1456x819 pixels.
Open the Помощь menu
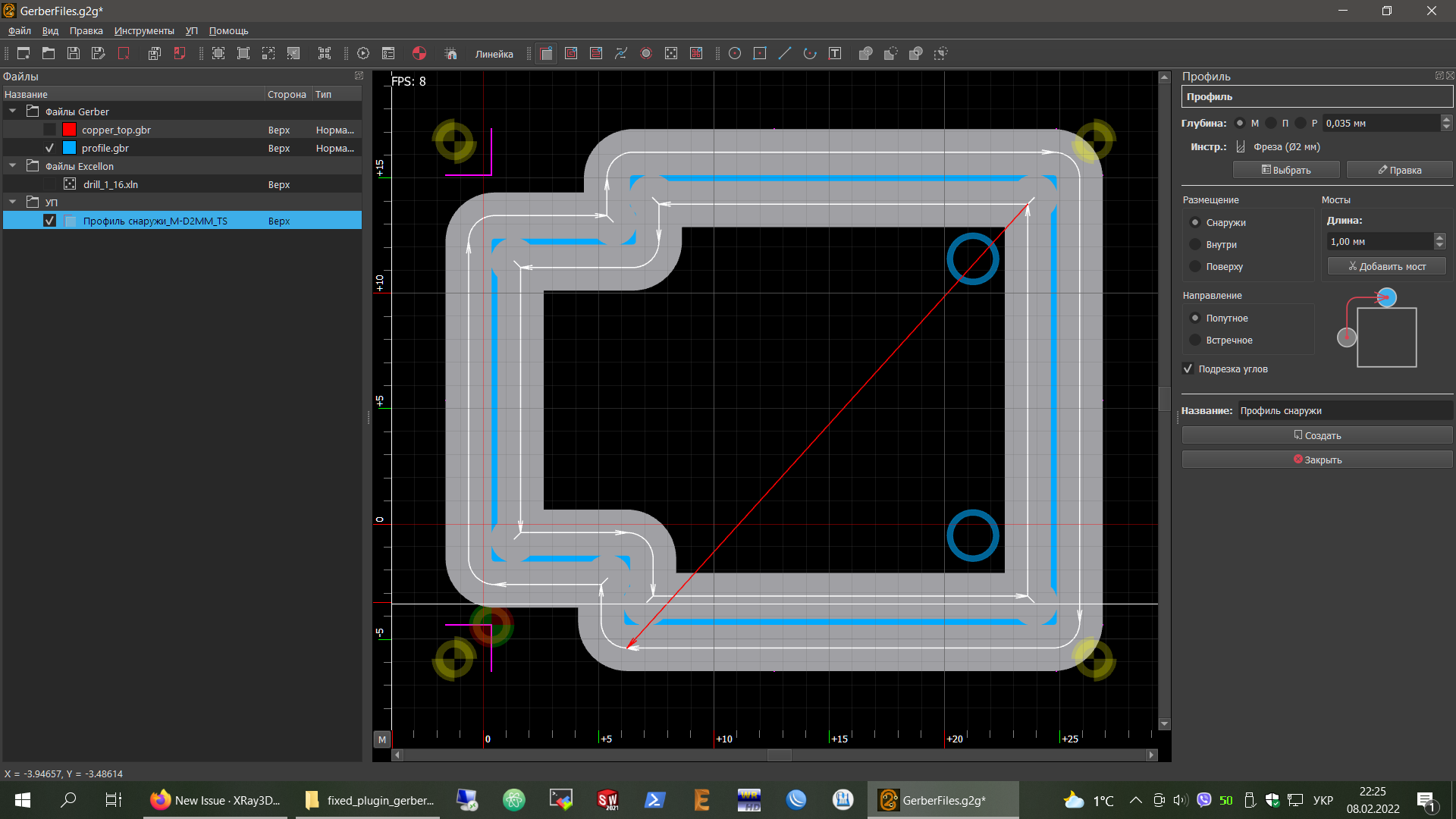[x=228, y=31]
